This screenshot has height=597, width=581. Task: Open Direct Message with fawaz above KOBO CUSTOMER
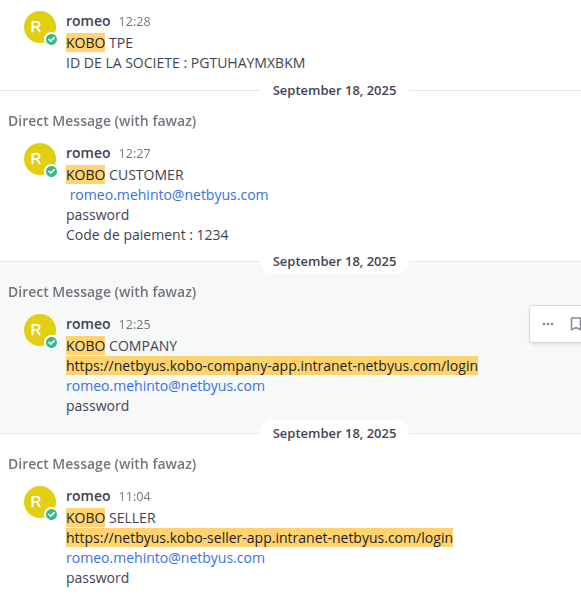(102, 121)
